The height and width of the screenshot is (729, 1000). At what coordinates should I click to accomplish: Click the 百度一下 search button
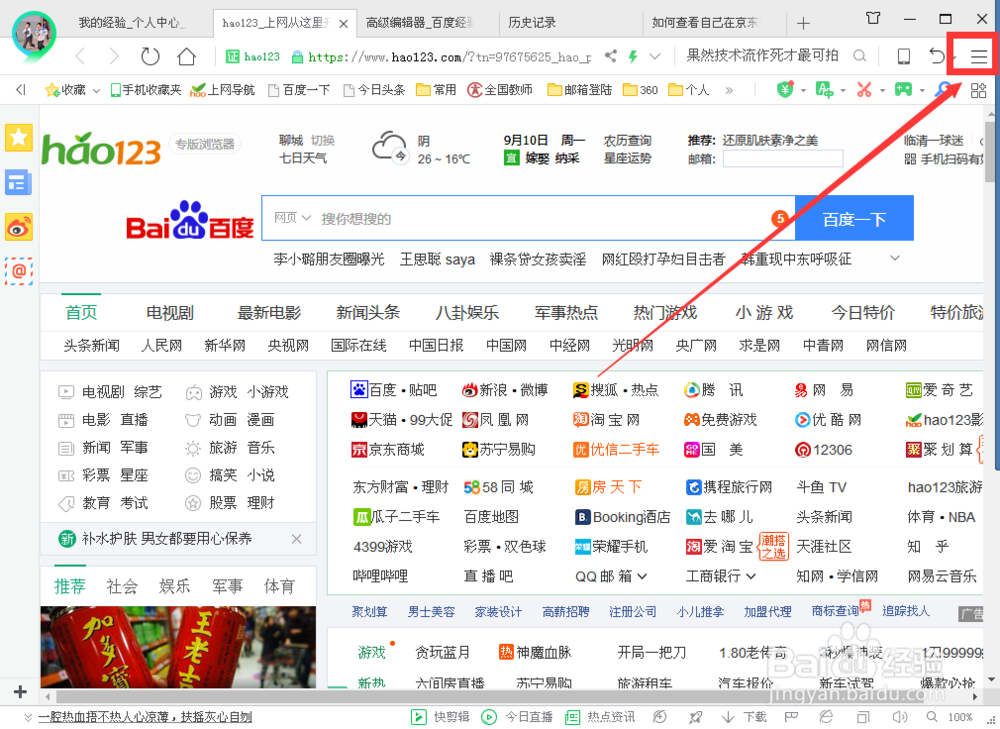(x=854, y=217)
